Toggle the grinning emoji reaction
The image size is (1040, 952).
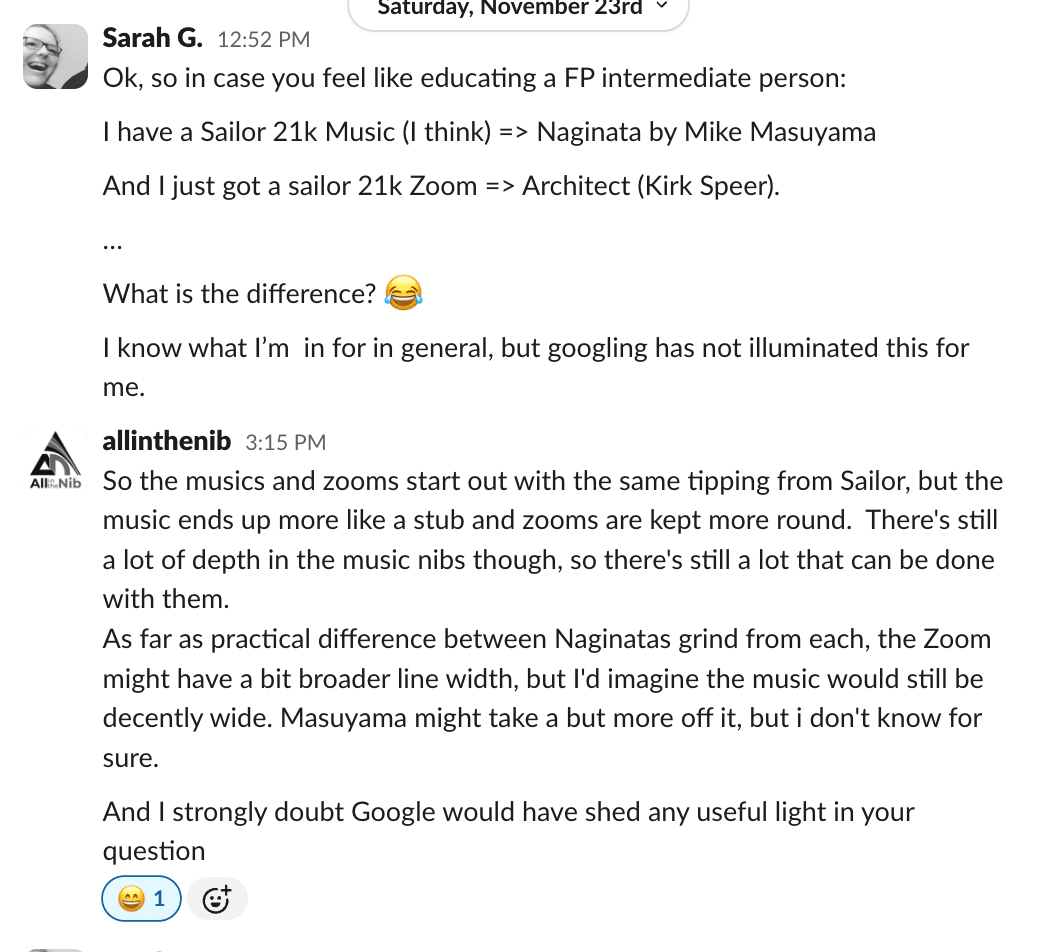tap(141, 898)
